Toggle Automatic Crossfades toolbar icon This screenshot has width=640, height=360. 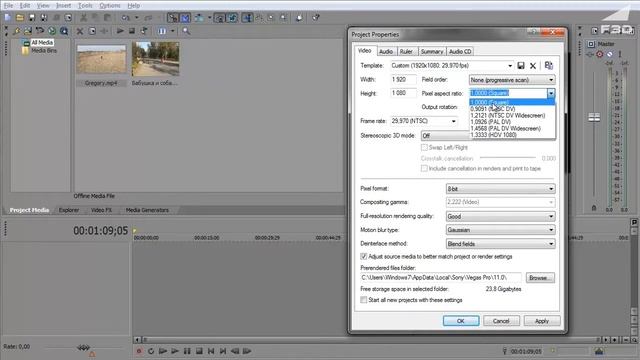tap(185, 18)
